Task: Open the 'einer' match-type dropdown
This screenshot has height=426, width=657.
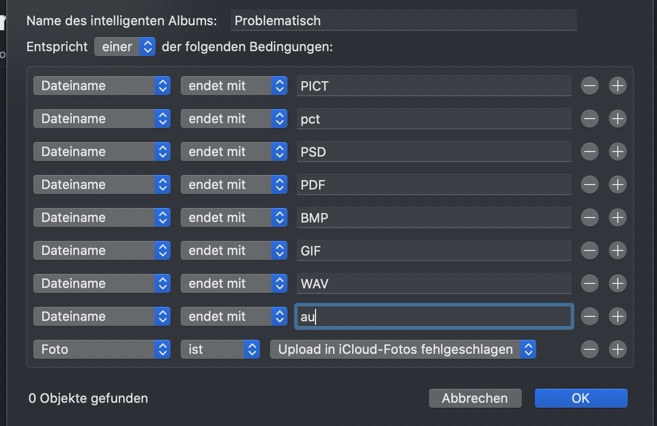Action: tap(125, 47)
